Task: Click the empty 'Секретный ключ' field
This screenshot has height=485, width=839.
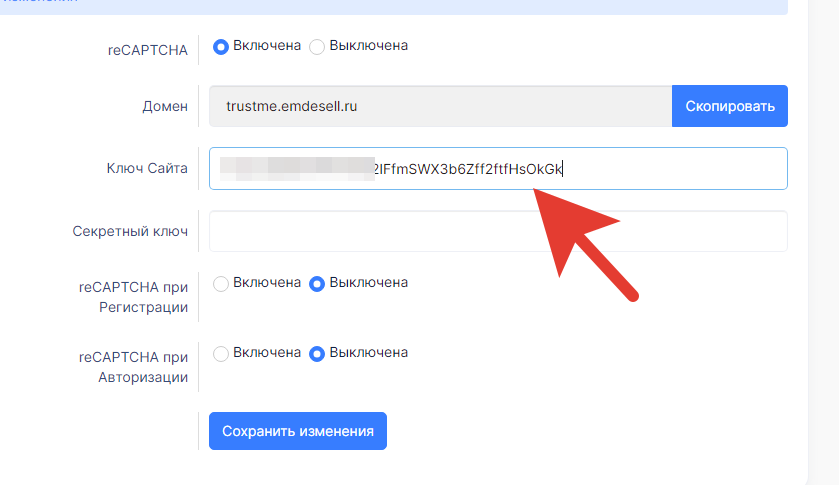Action: (x=498, y=231)
